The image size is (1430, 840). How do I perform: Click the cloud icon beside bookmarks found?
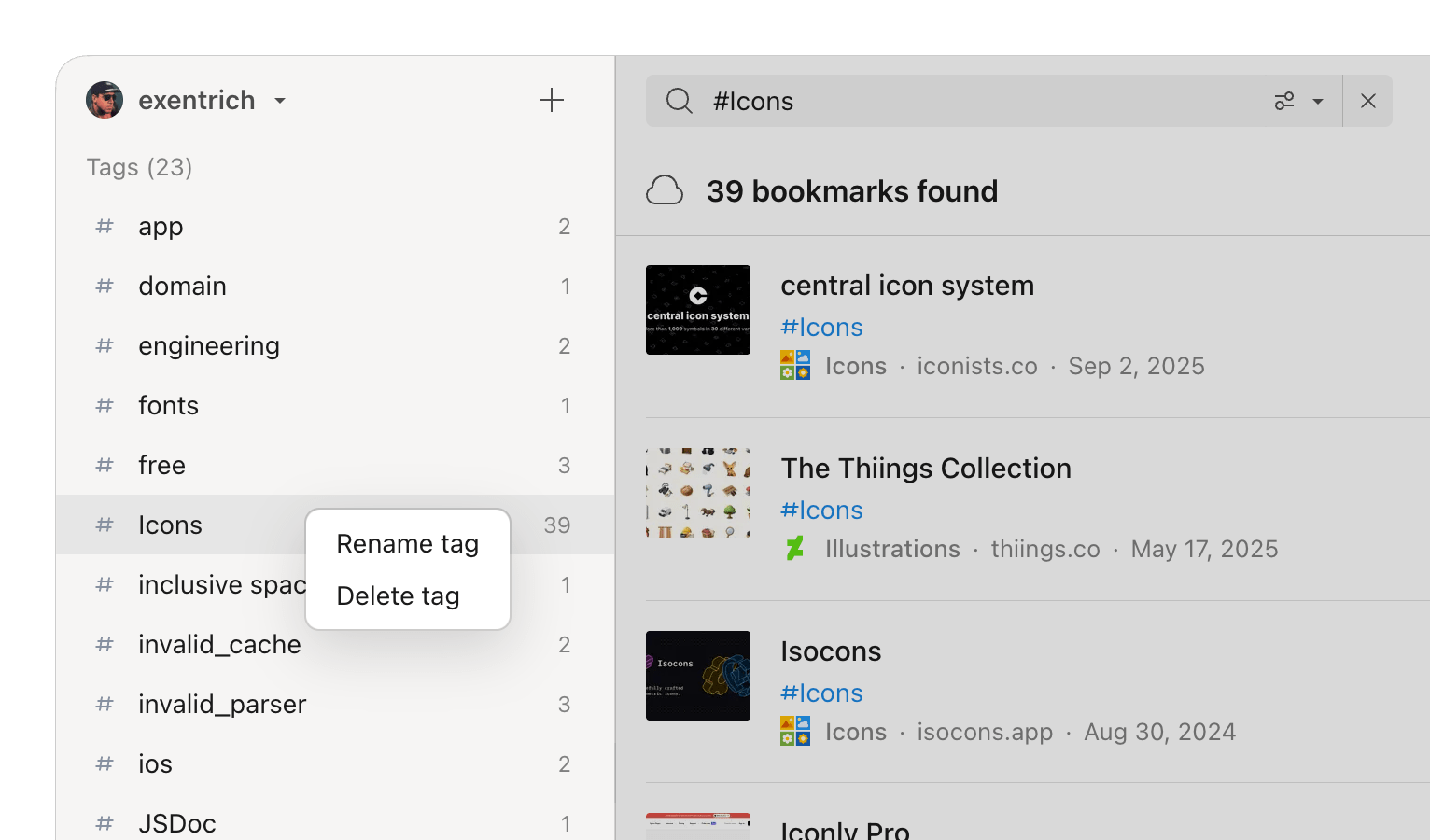point(665,190)
